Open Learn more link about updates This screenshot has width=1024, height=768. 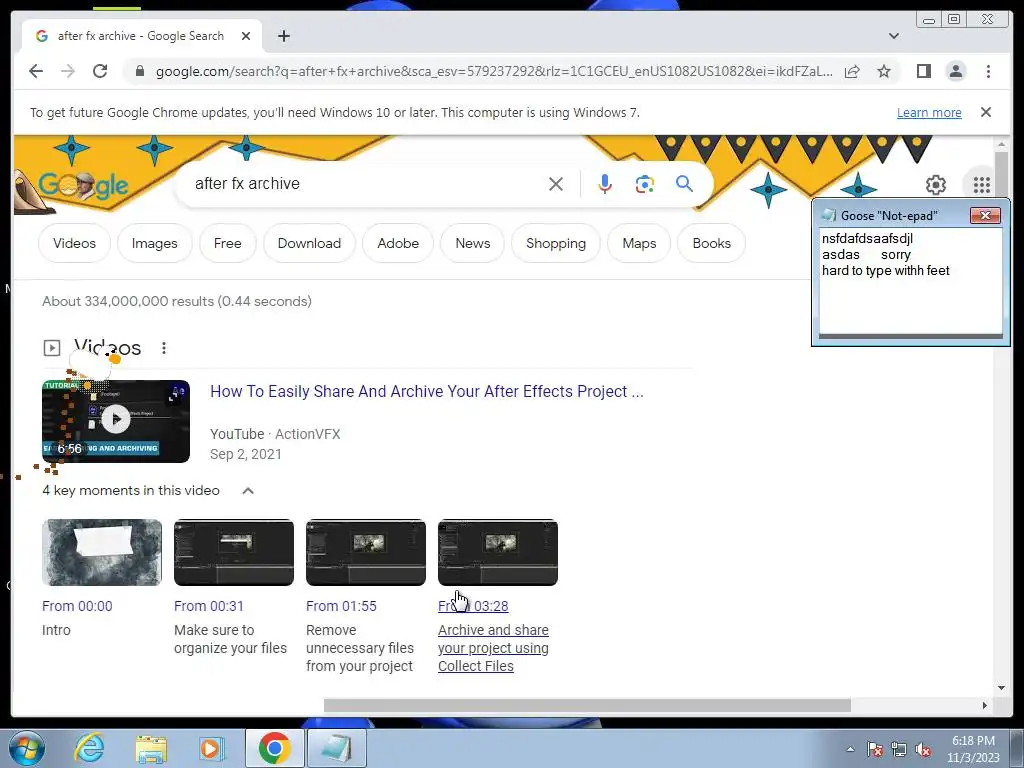pyautogui.click(x=929, y=112)
